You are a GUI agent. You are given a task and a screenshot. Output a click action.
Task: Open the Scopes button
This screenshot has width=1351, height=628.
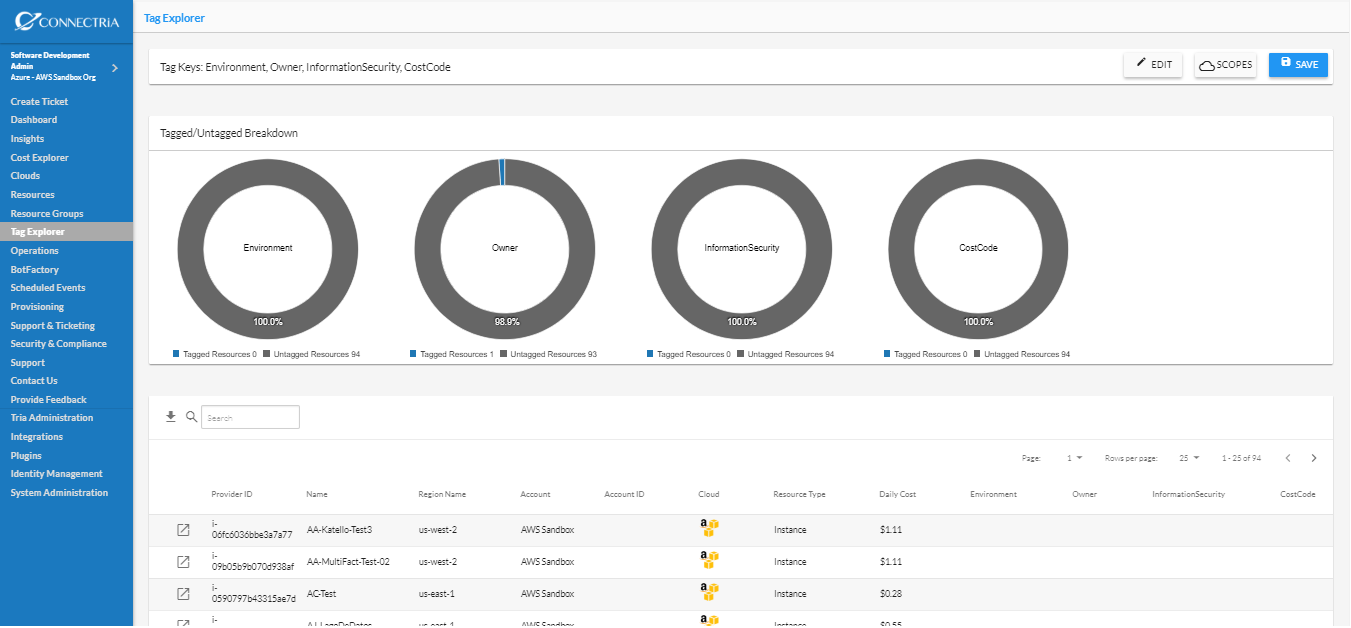click(x=1225, y=65)
